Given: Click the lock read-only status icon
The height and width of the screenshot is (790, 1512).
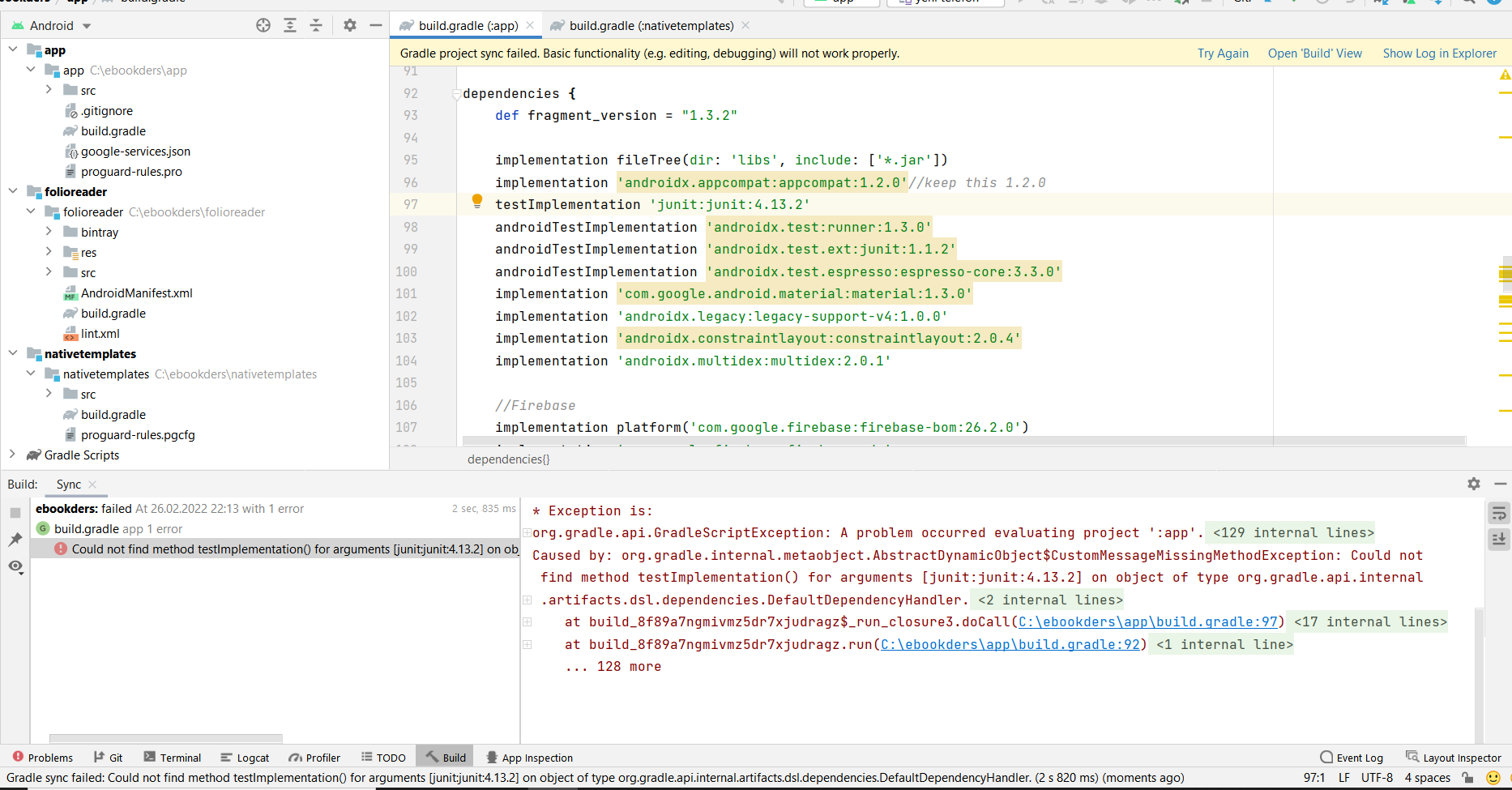Looking at the screenshot, I should 1467,778.
